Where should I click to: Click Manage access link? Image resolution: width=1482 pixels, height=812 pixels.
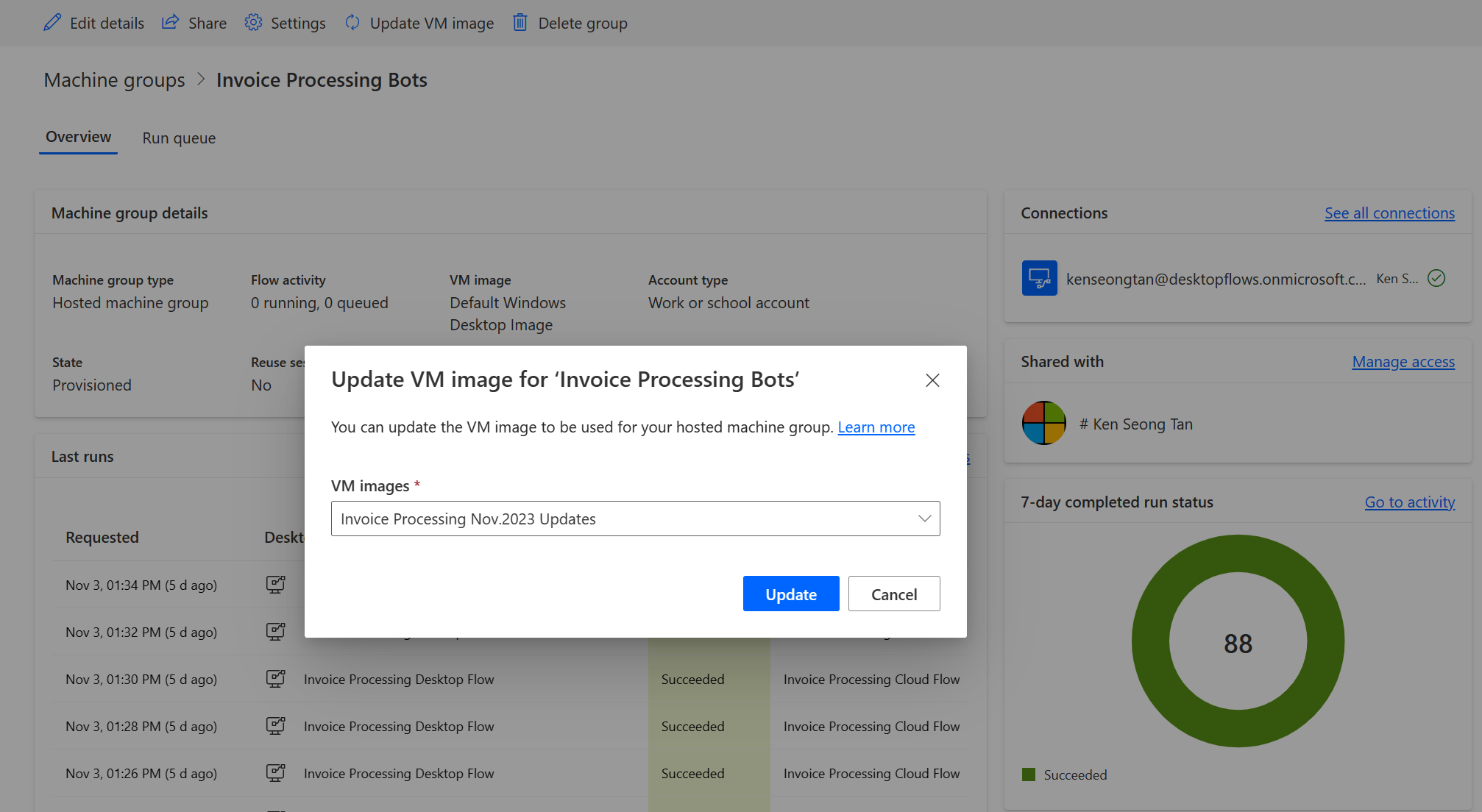pyautogui.click(x=1404, y=361)
